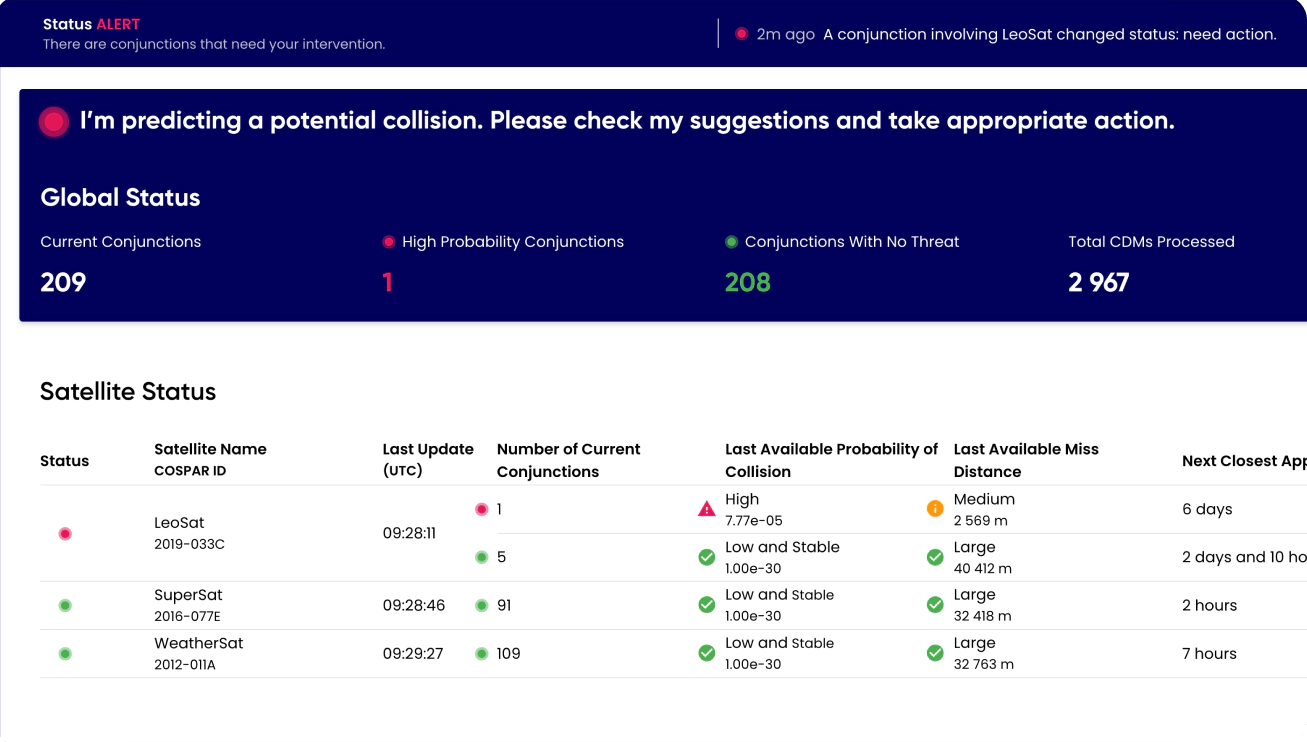The width and height of the screenshot is (1307, 742).
Task: Click the COSPAR ID 2019-033C
Action: point(189,545)
